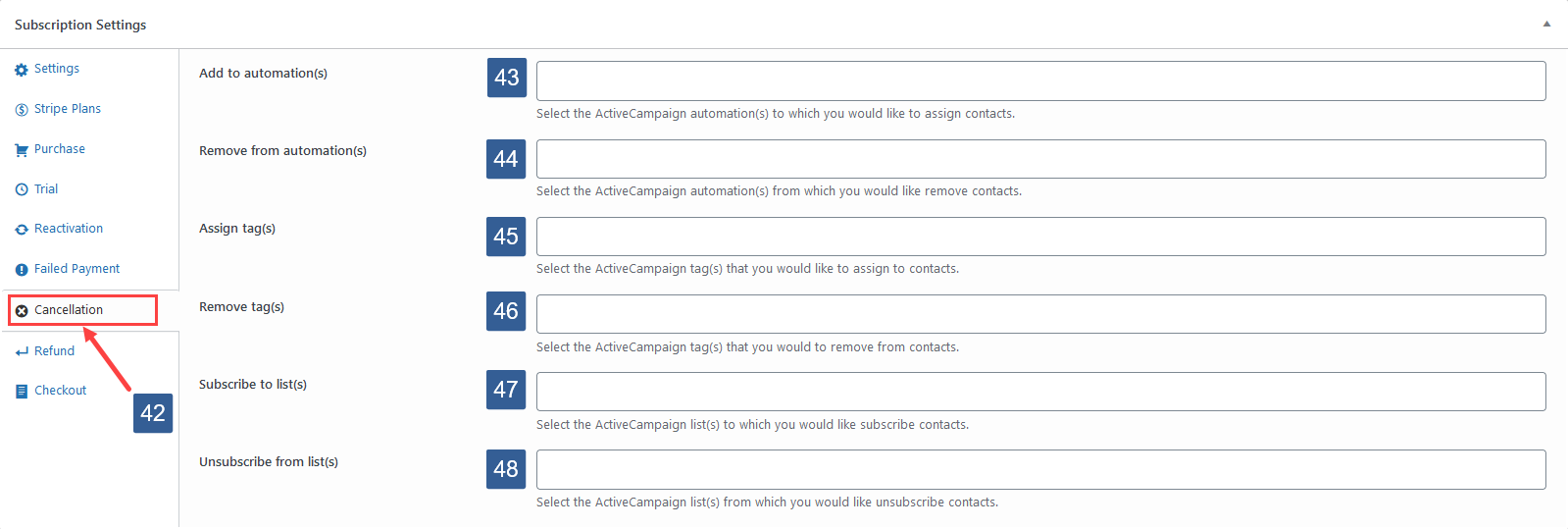
Task: Focus the Remove from automation(s) field
Action: 1040,159
